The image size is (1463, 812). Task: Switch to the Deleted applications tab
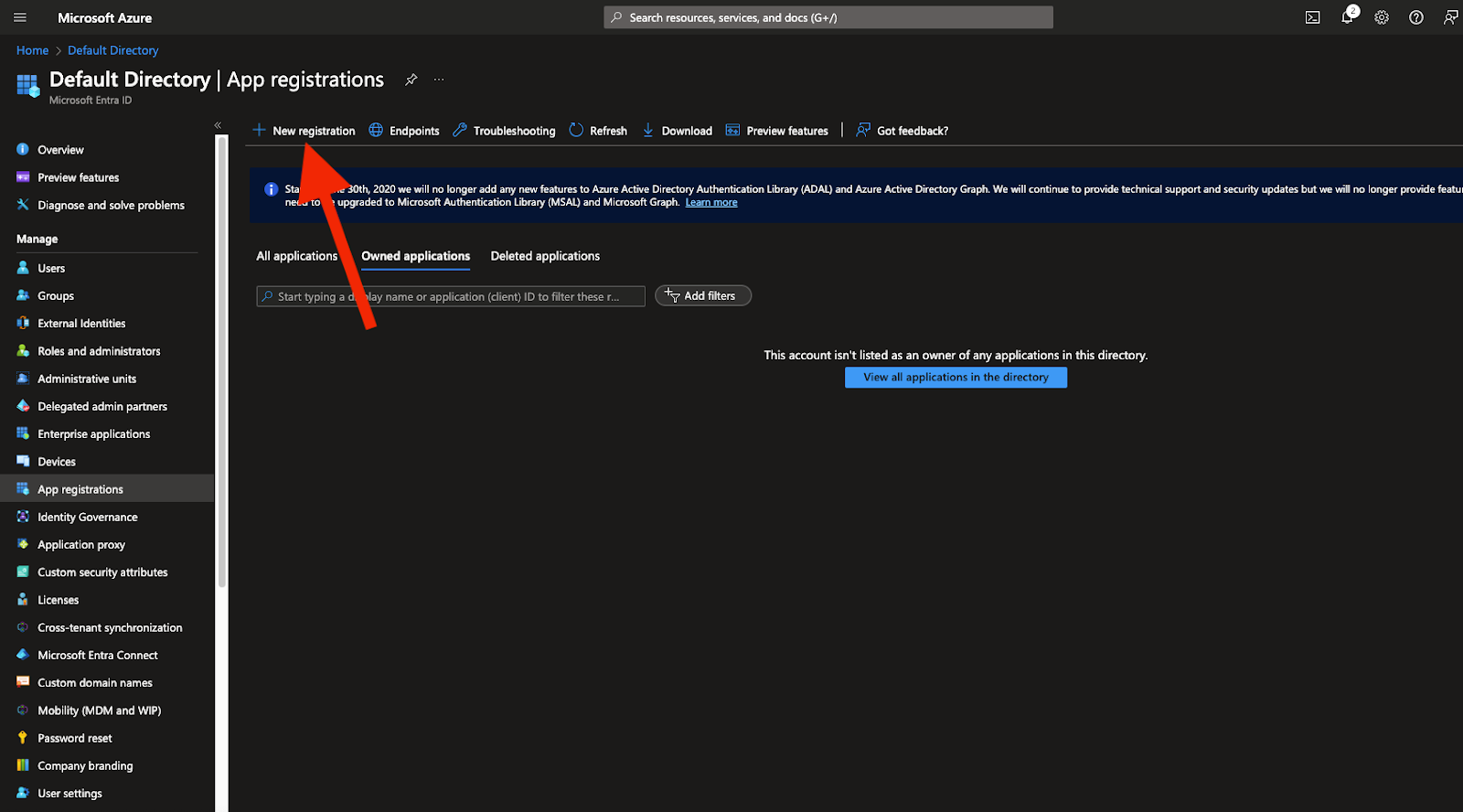pos(545,256)
